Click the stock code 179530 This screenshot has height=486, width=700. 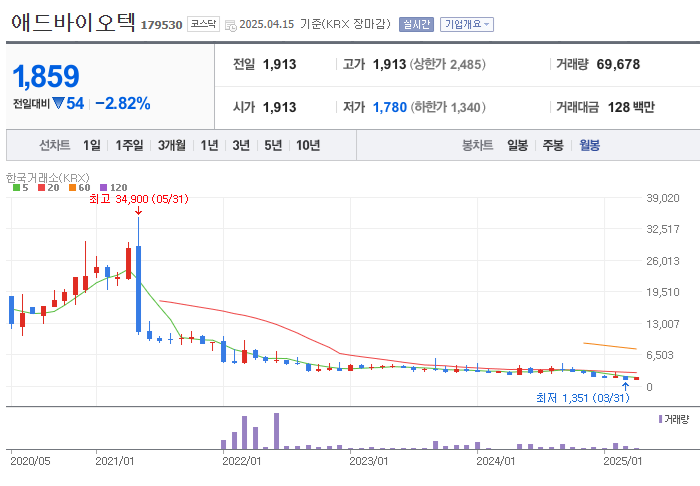click(x=161, y=25)
